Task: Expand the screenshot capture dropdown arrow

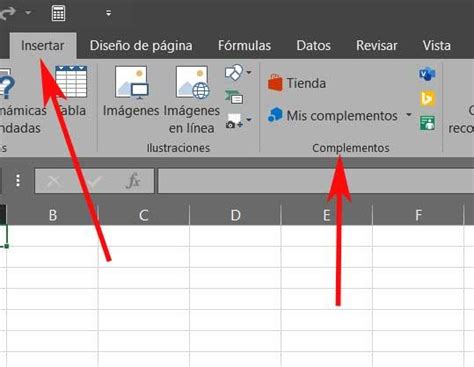Action: coord(249,120)
